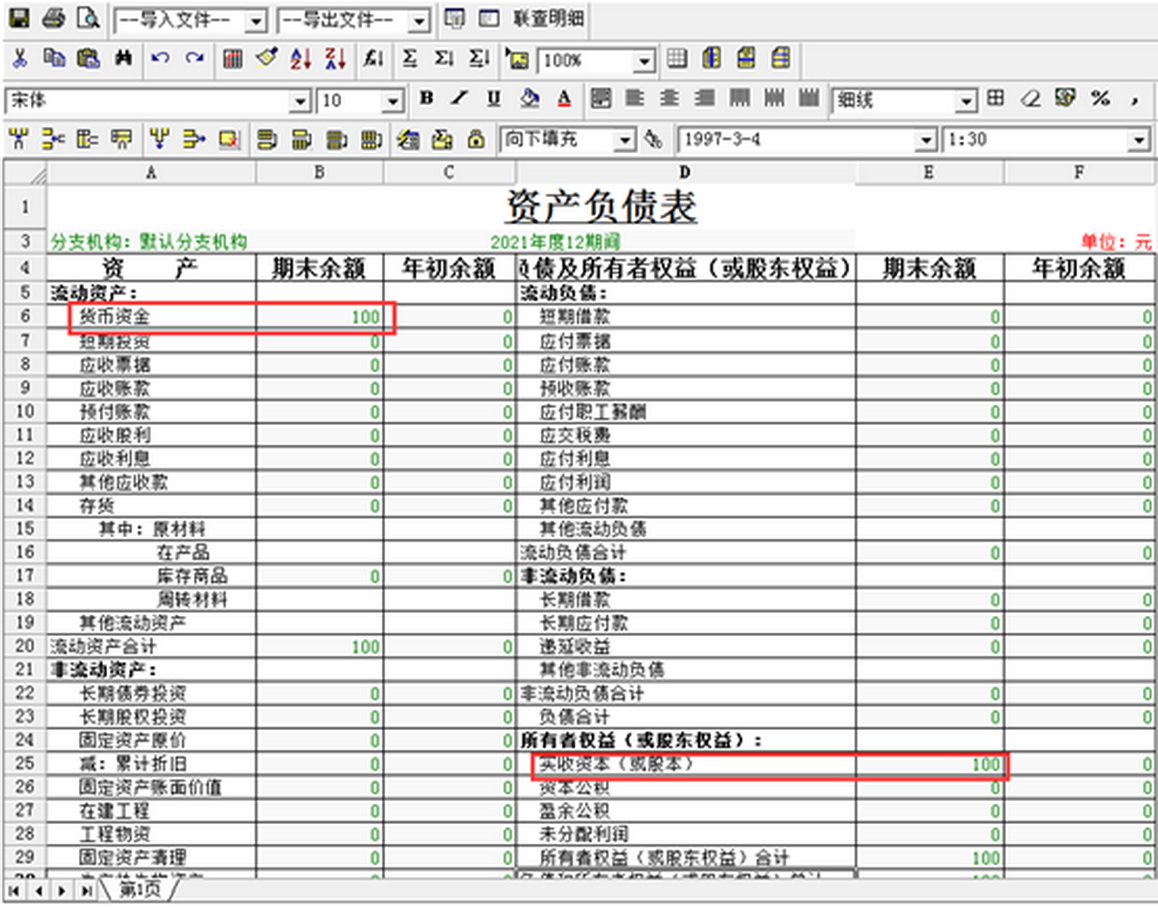
Task: Open the 宋体 font name dropdown
Action: pos(300,101)
